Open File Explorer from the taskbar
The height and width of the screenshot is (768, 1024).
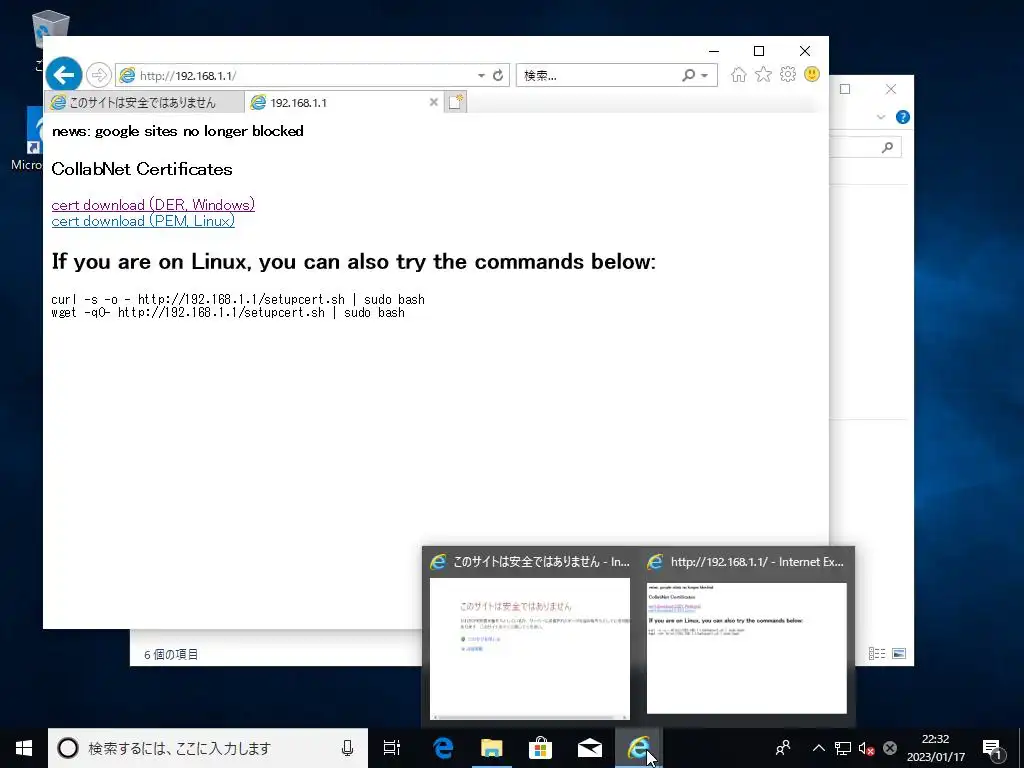[492, 748]
